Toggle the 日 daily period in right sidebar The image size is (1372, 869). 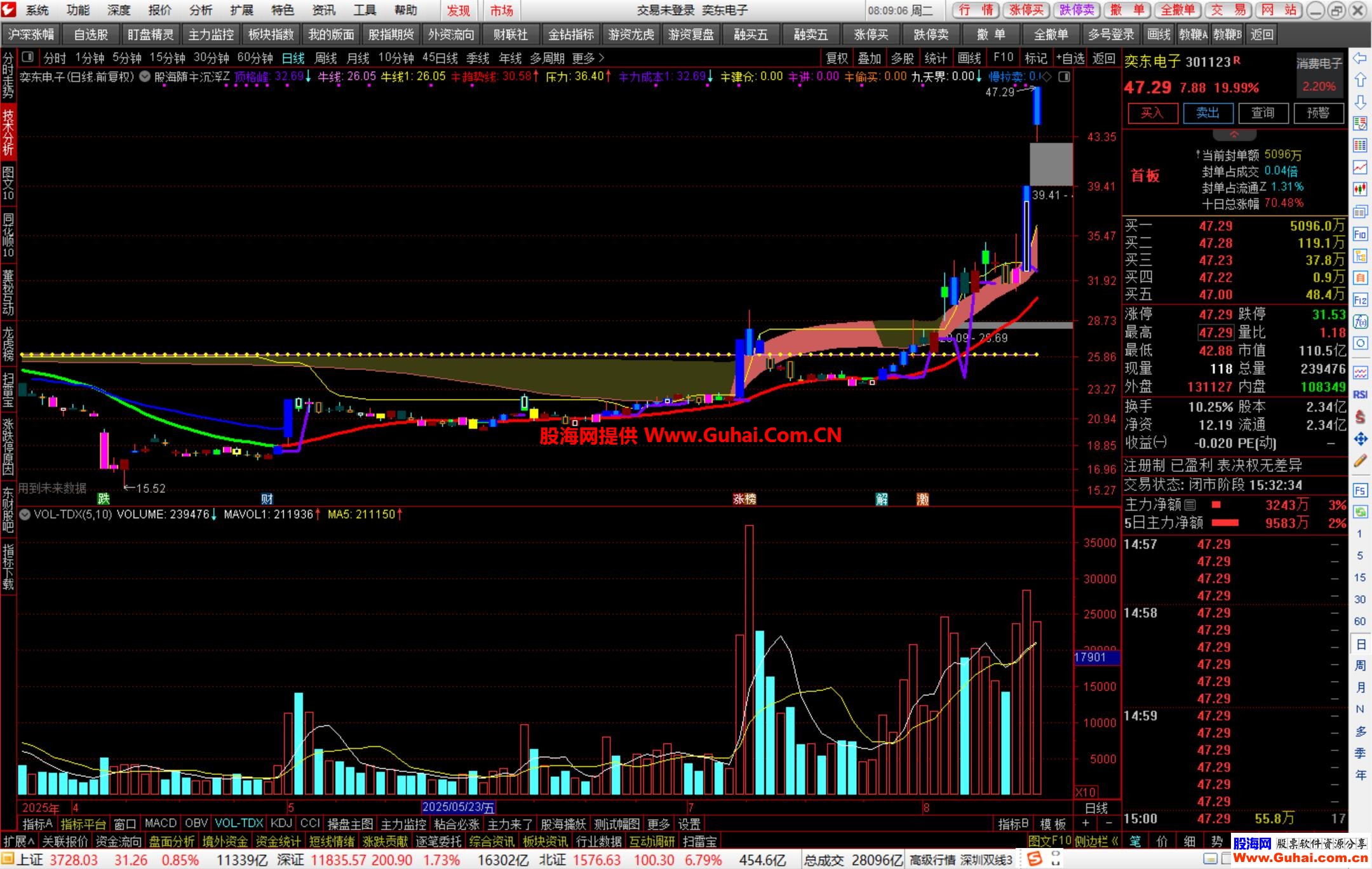point(1360,644)
